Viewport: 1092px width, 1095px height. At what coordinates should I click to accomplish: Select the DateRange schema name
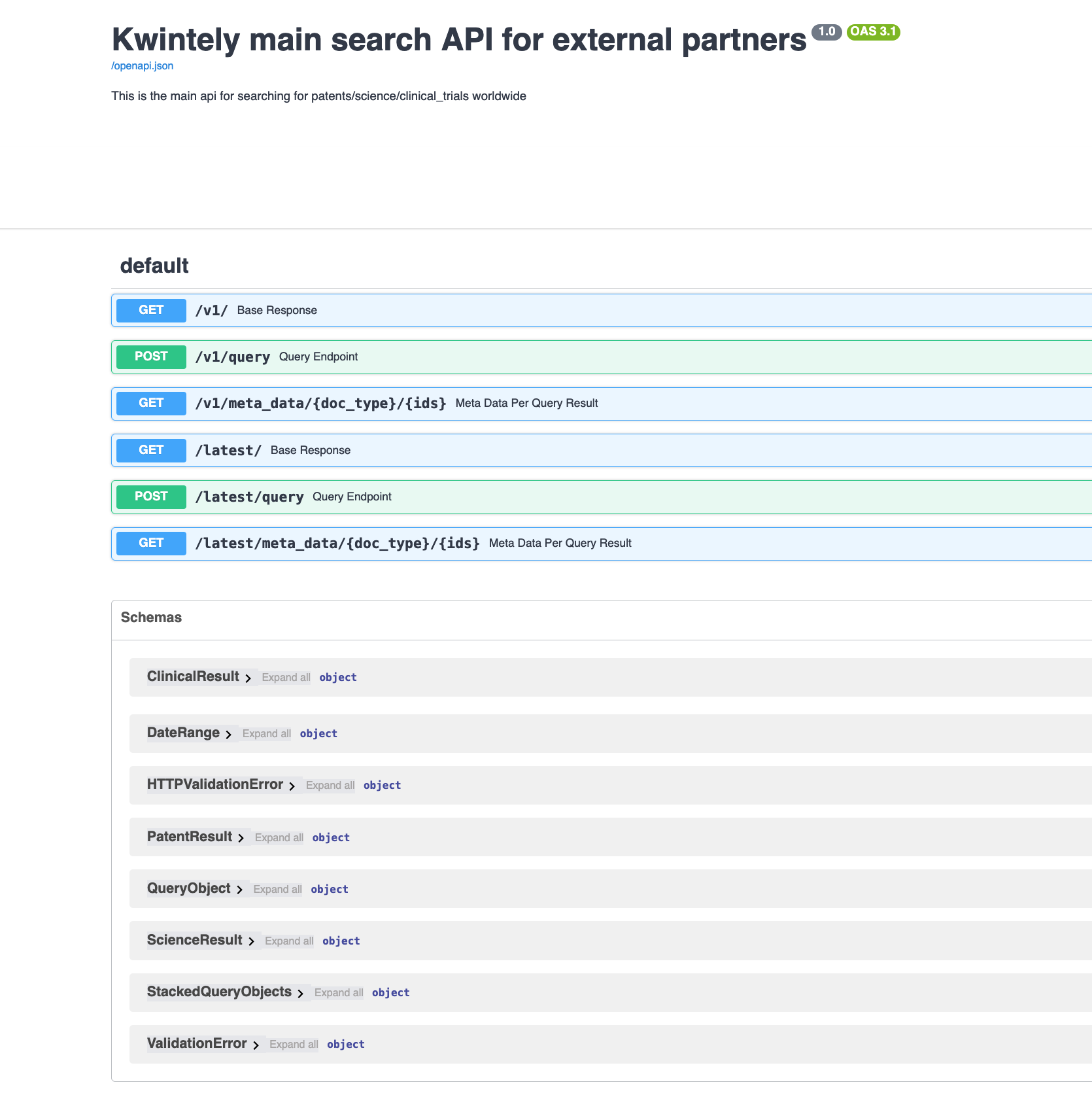pos(183,733)
